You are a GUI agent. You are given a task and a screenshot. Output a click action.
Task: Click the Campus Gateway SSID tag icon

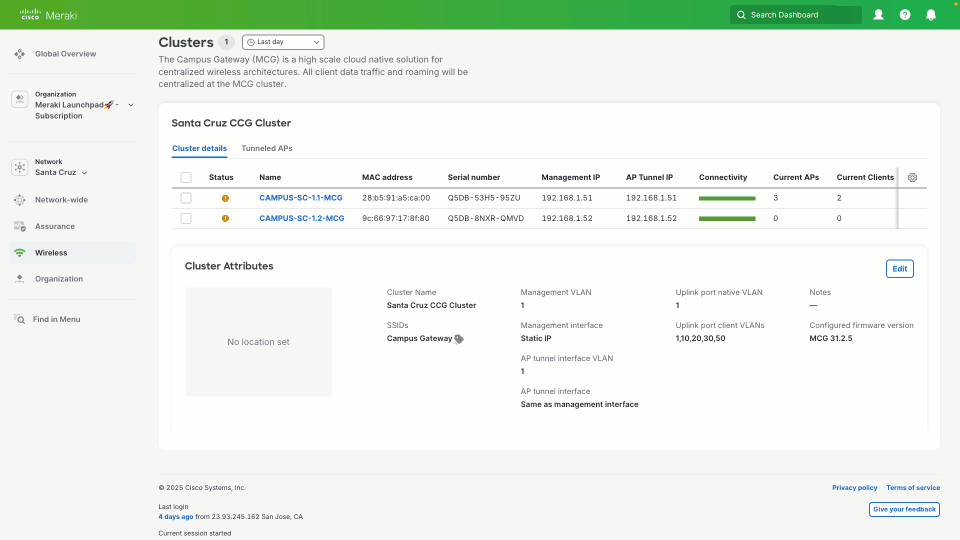(459, 339)
